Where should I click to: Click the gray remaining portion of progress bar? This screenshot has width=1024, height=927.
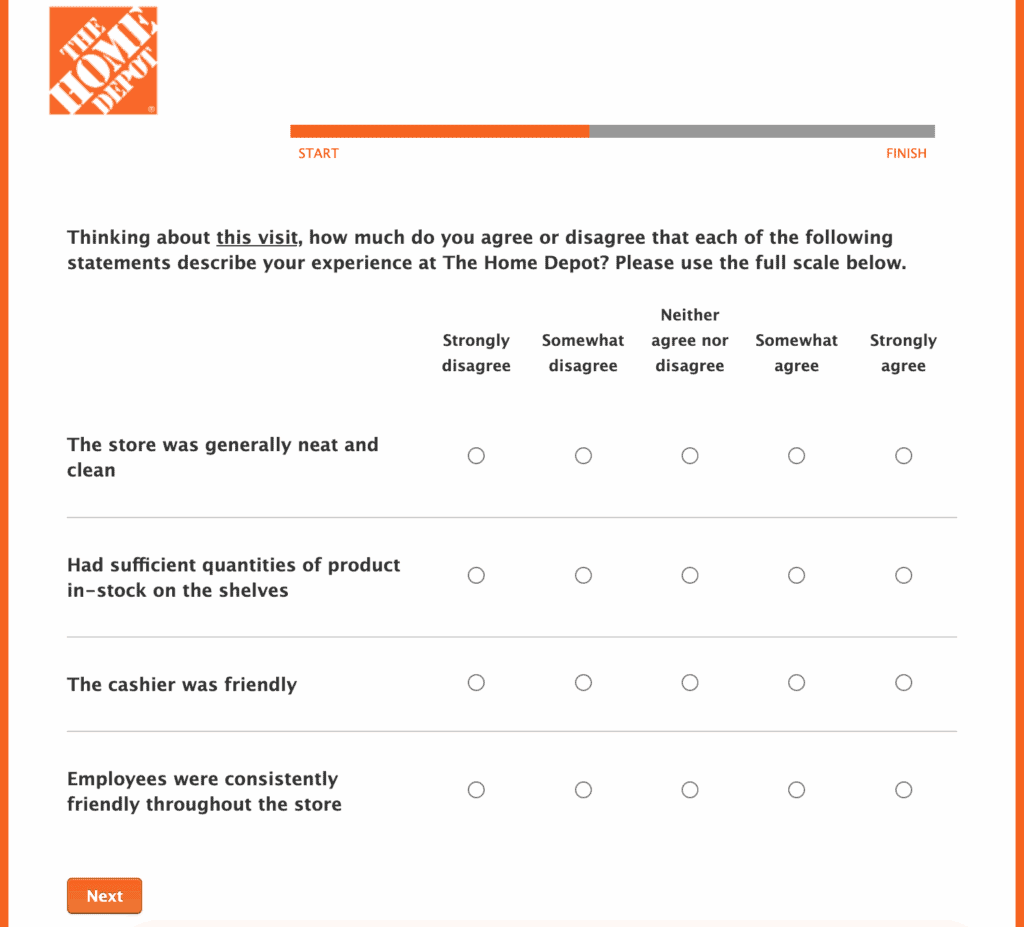pos(762,131)
